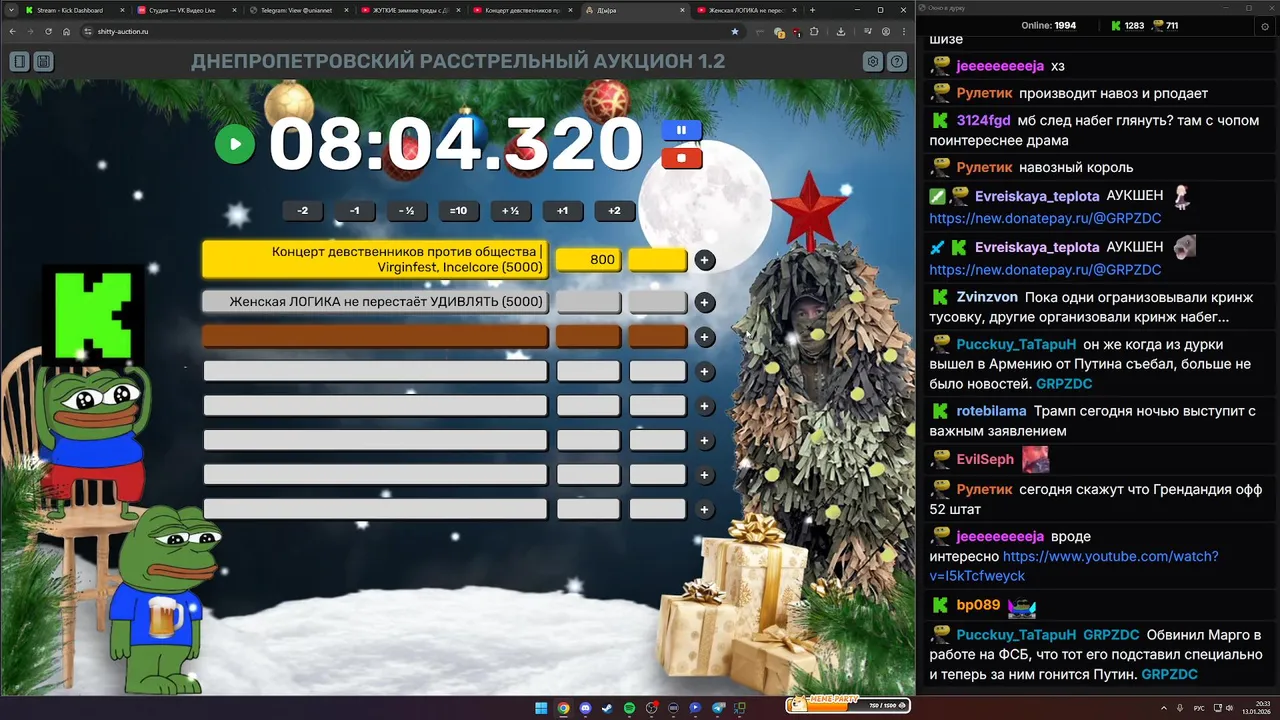The image size is (1280, 720).
Task: Click the save floppy disk icon
Action: [43, 61]
